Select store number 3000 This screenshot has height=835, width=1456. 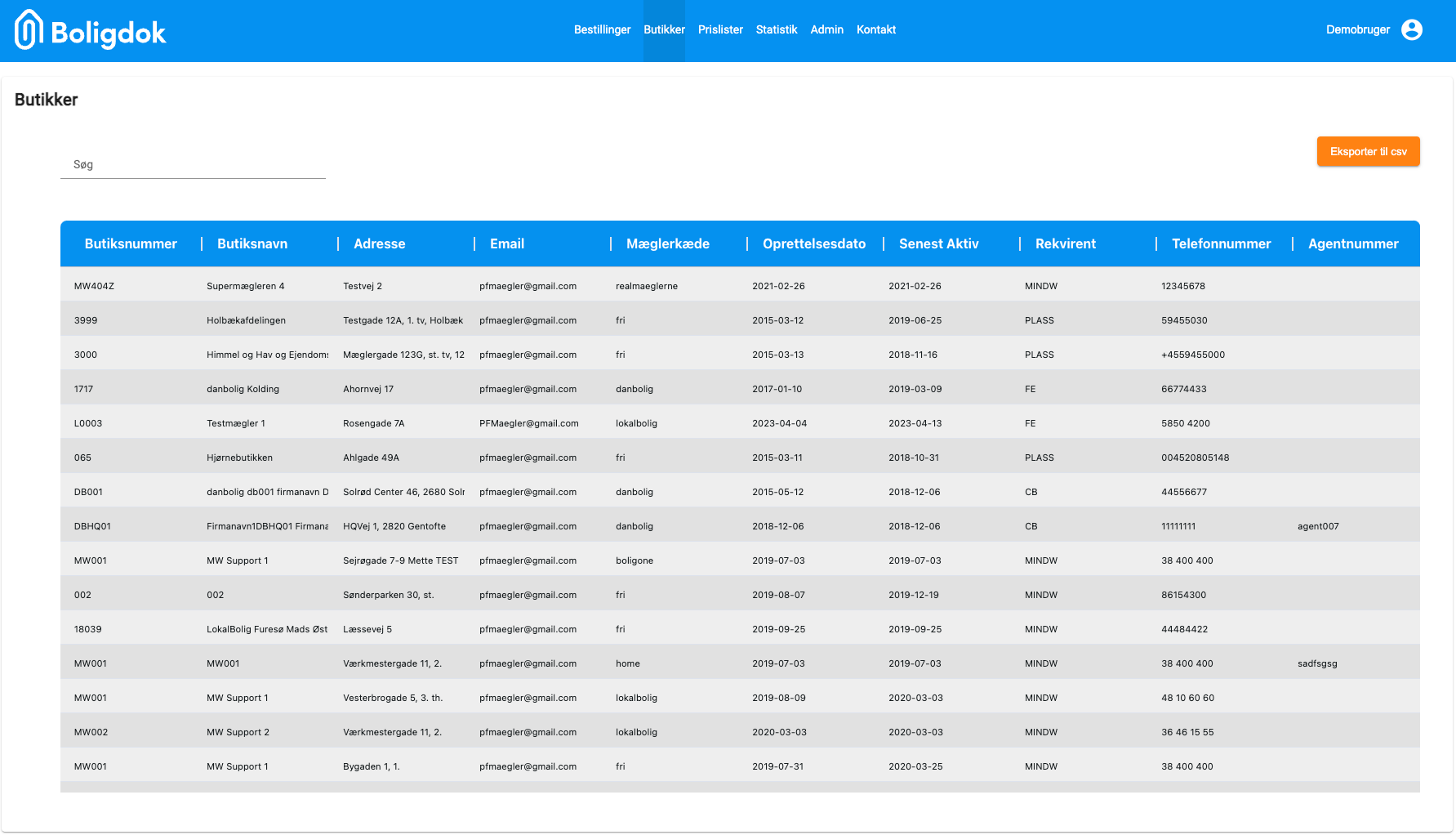click(x=86, y=355)
